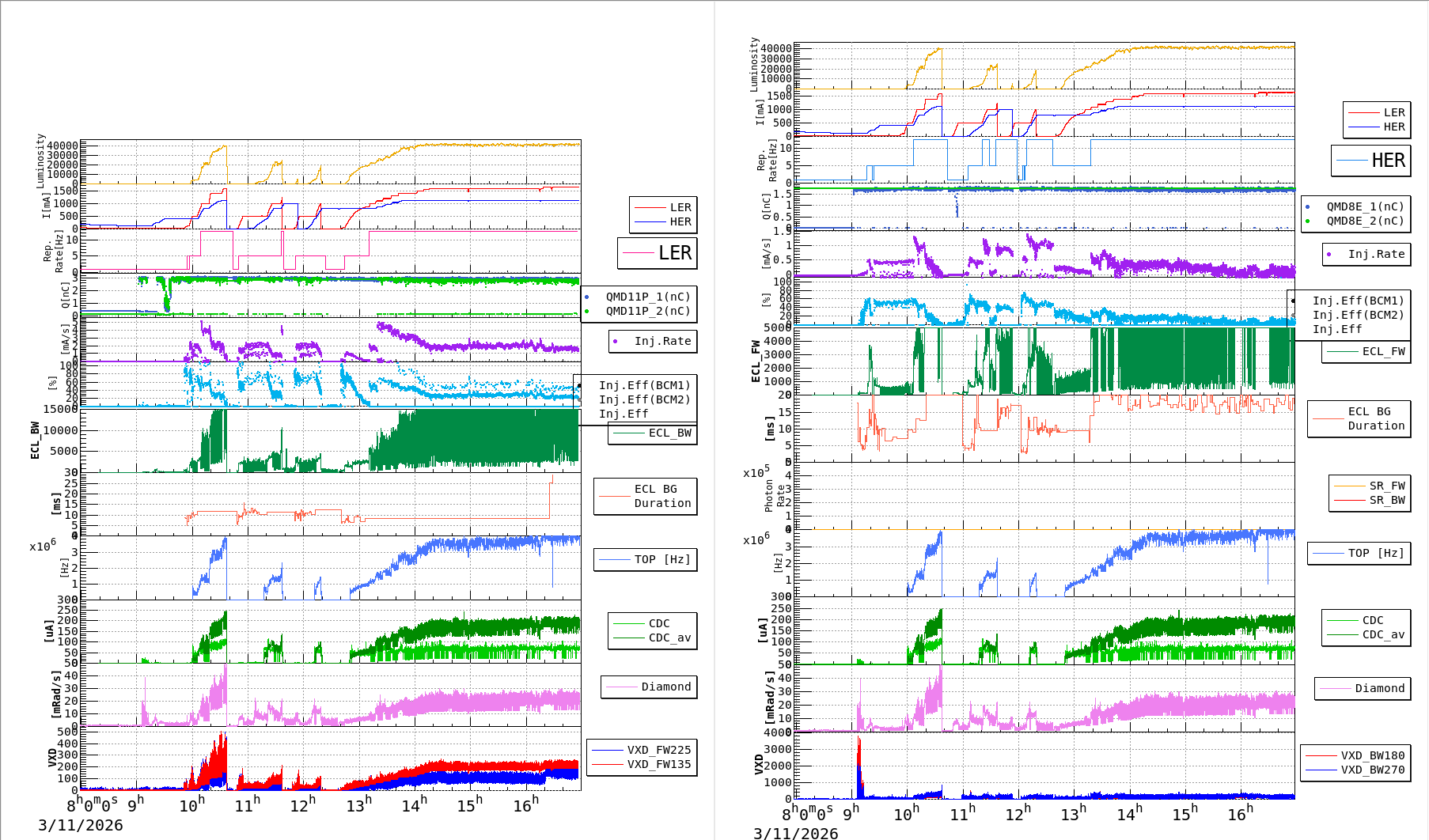Click the QMD8E_2(nC) legend entry
Image resolution: width=1429 pixels, height=840 pixels.
1365,221
